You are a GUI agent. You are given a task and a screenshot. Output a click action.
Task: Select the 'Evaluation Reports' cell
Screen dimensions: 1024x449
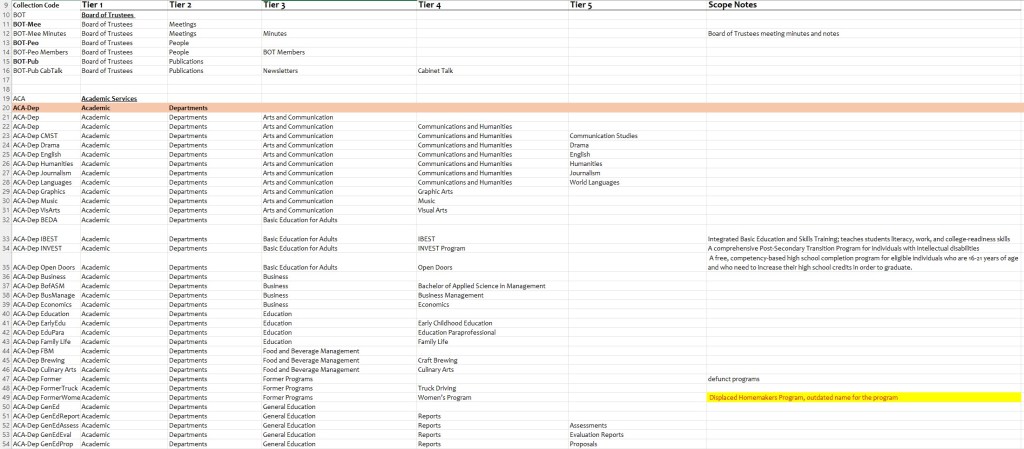tap(599, 435)
